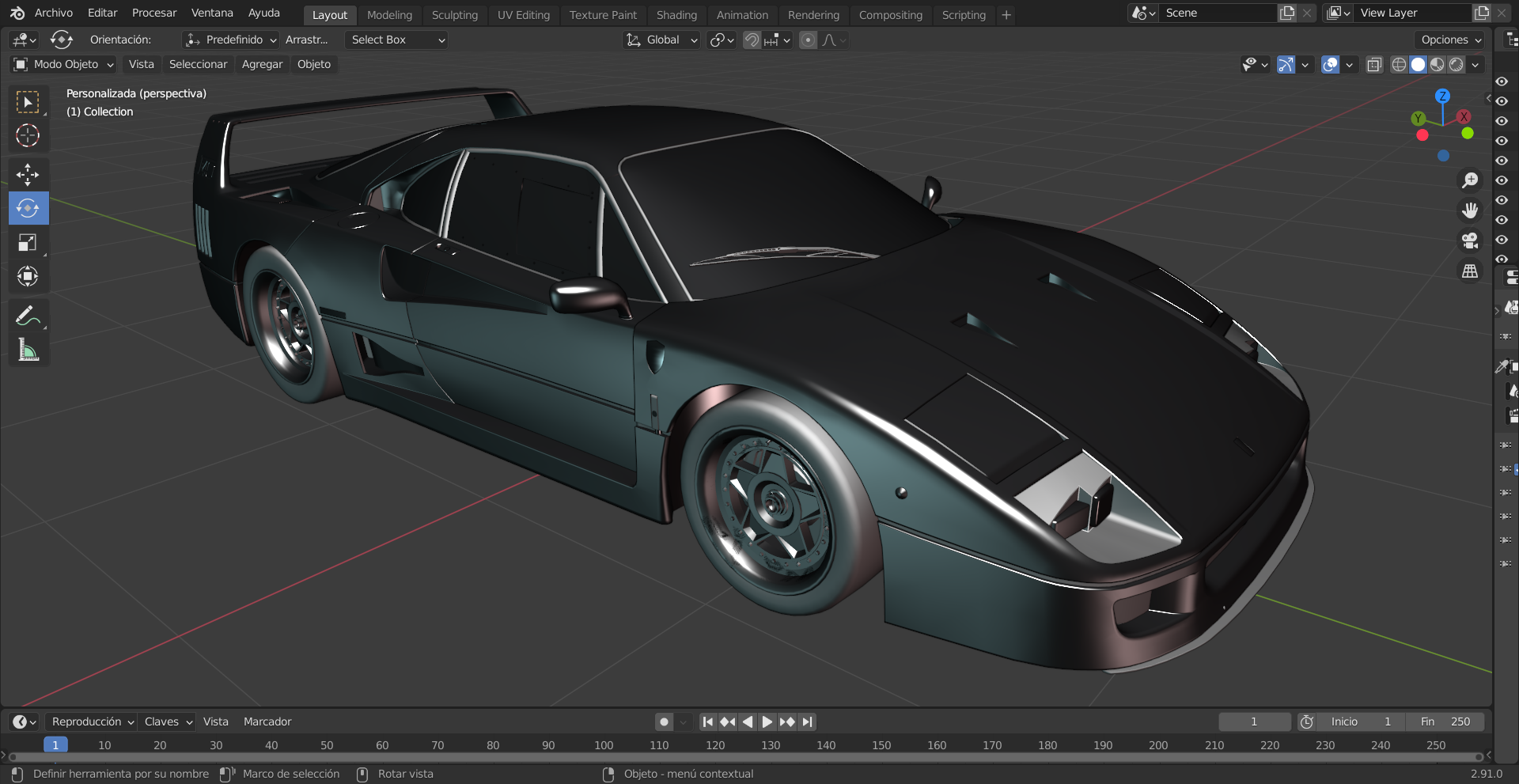Open the Editar menu
This screenshot has height=784, width=1519.
[x=102, y=13]
